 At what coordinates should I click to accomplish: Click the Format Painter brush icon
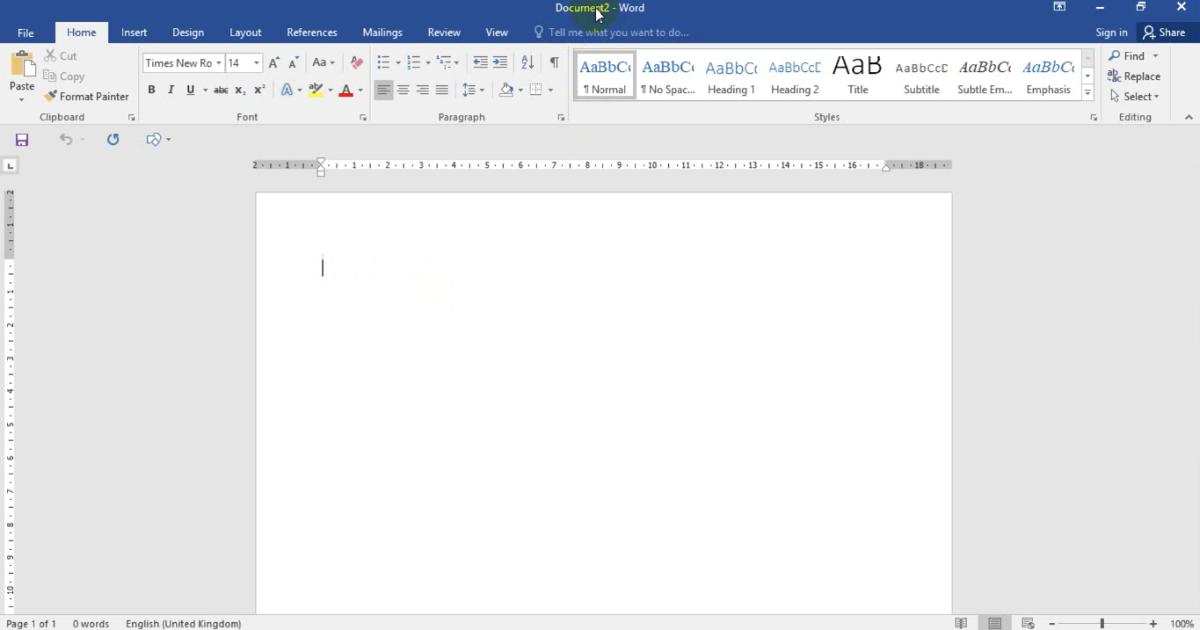50,97
